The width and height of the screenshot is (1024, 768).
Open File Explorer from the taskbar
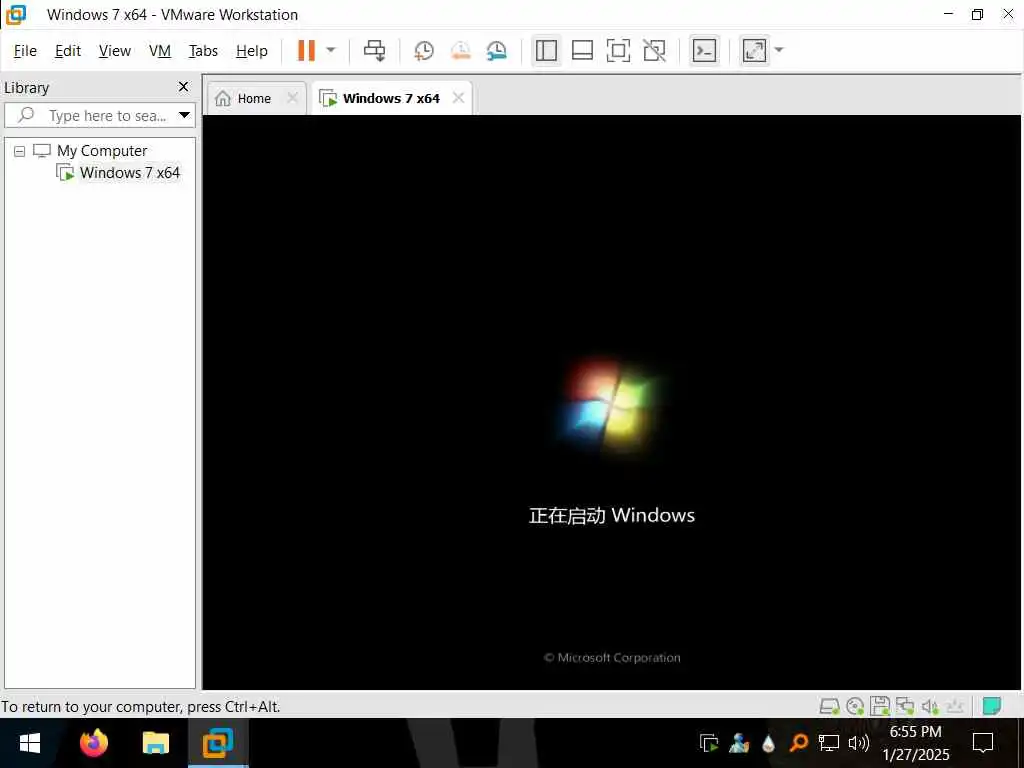point(156,743)
